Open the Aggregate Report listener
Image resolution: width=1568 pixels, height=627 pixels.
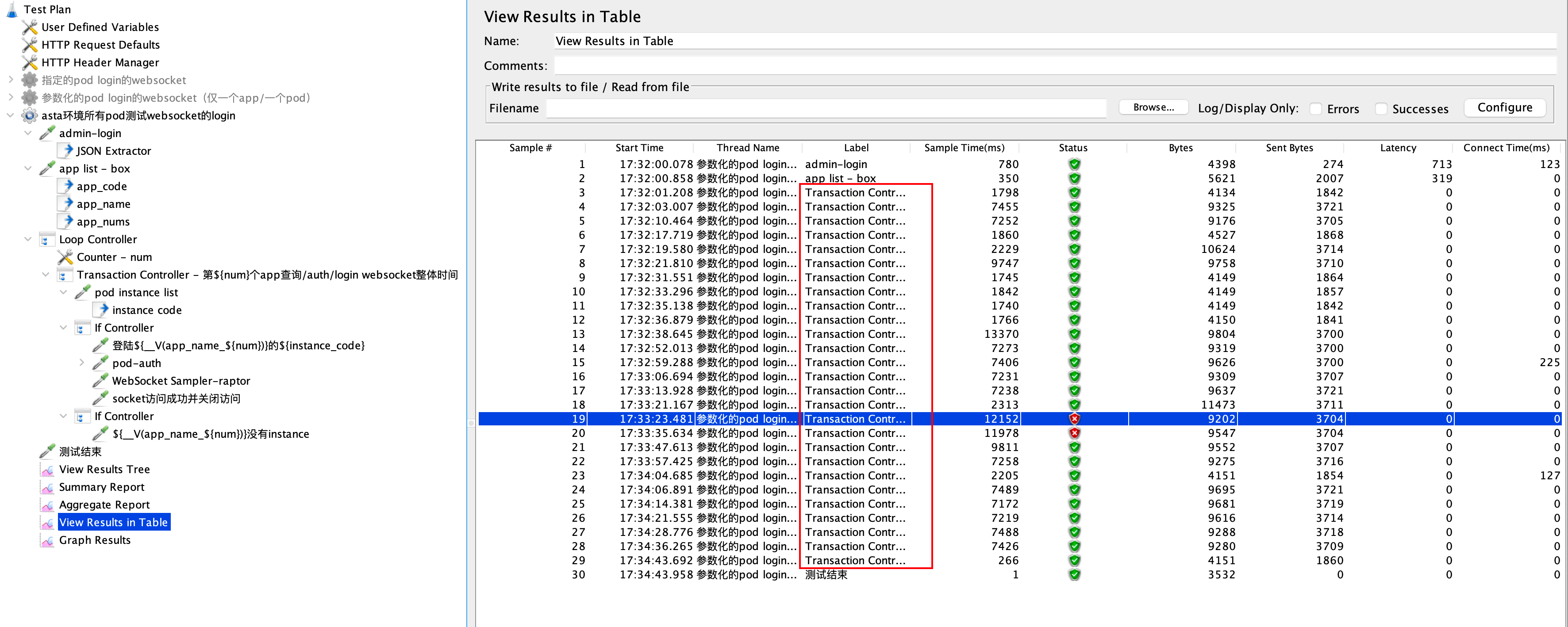tap(104, 505)
